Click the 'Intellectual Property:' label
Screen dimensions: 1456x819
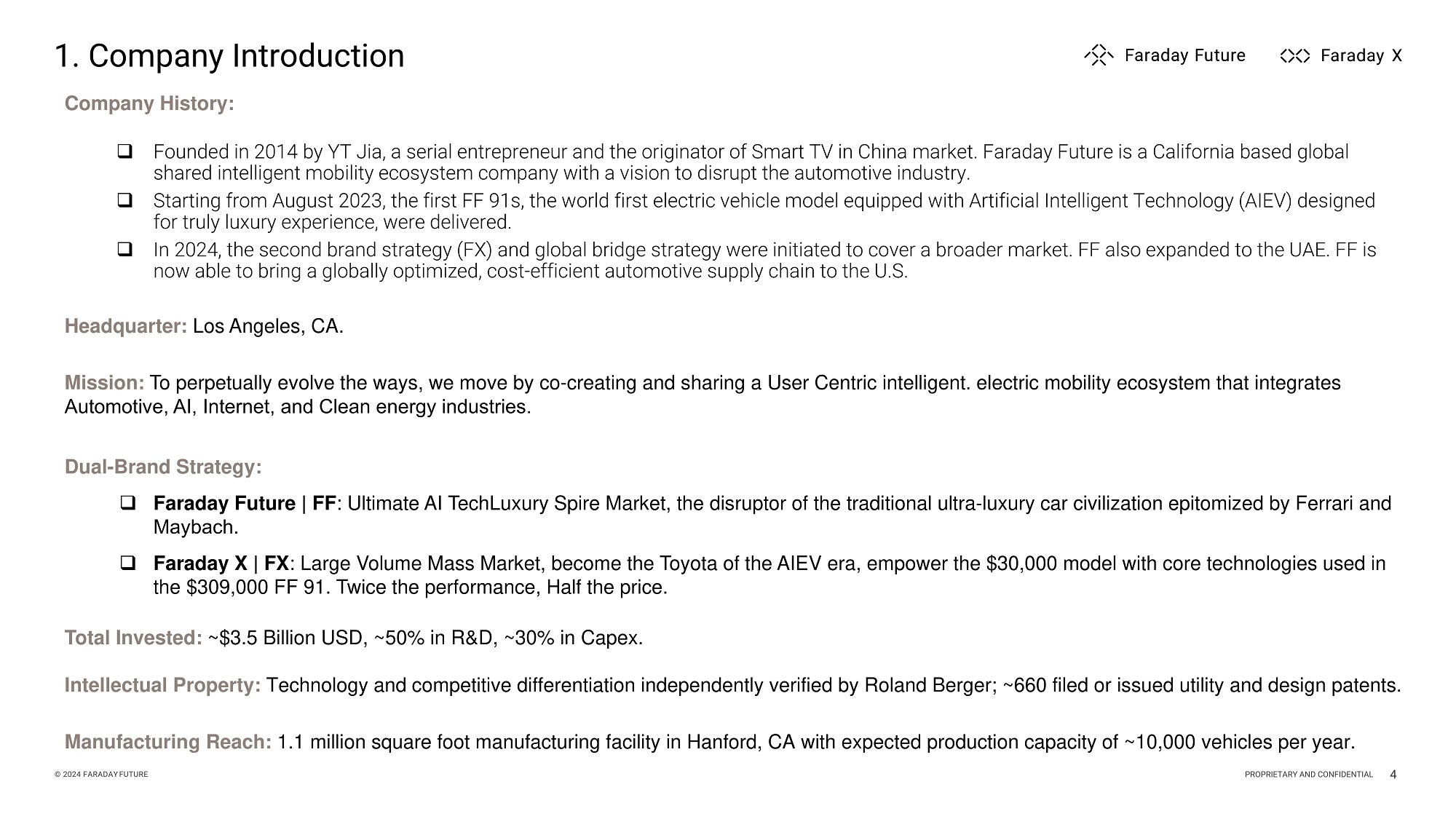(x=162, y=685)
